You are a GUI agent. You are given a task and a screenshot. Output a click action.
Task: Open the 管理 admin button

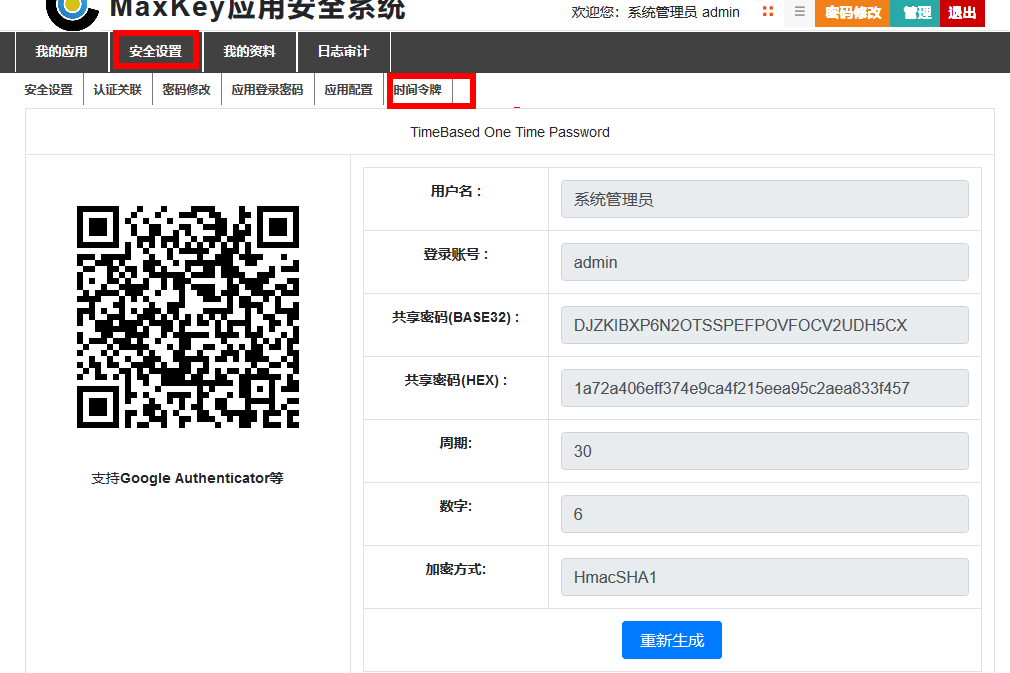click(916, 13)
